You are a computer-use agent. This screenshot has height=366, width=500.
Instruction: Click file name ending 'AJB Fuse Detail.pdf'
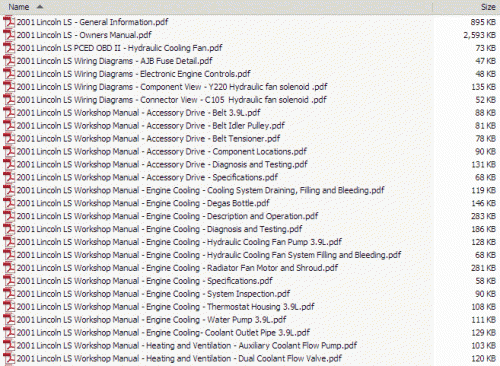[114, 61]
